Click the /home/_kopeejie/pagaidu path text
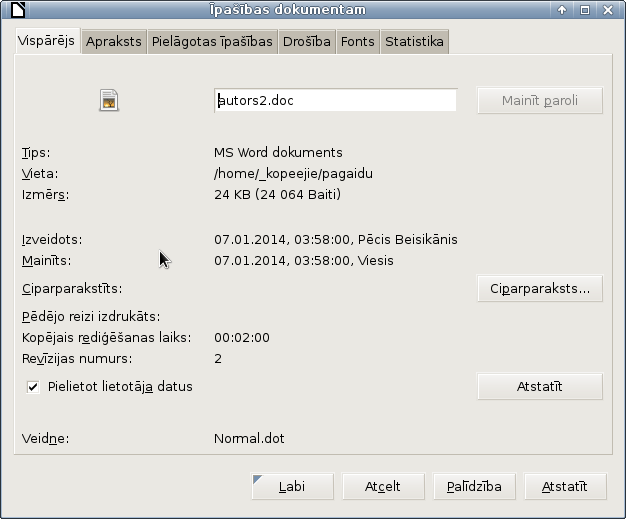The height and width of the screenshot is (519, 626). pos(293,174)
